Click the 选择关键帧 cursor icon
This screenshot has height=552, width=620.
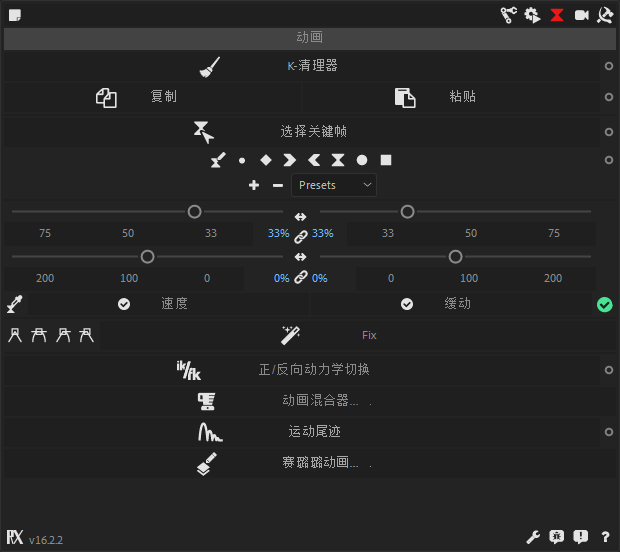204,131
